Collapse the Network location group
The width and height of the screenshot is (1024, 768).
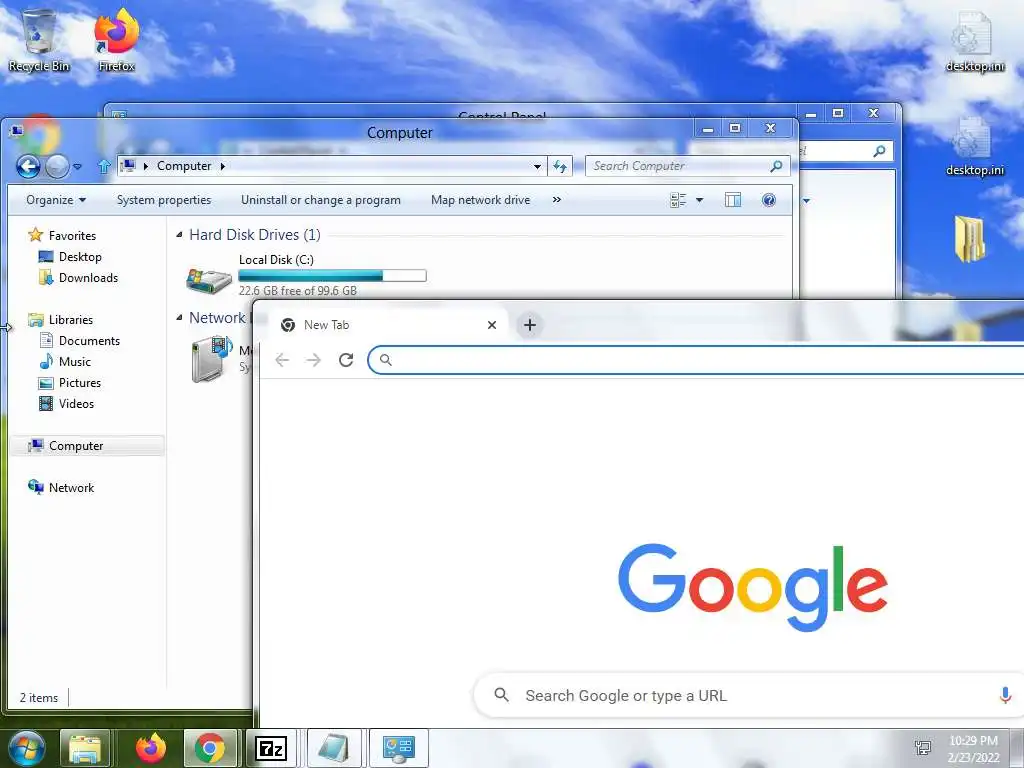[x=179, y=318]
